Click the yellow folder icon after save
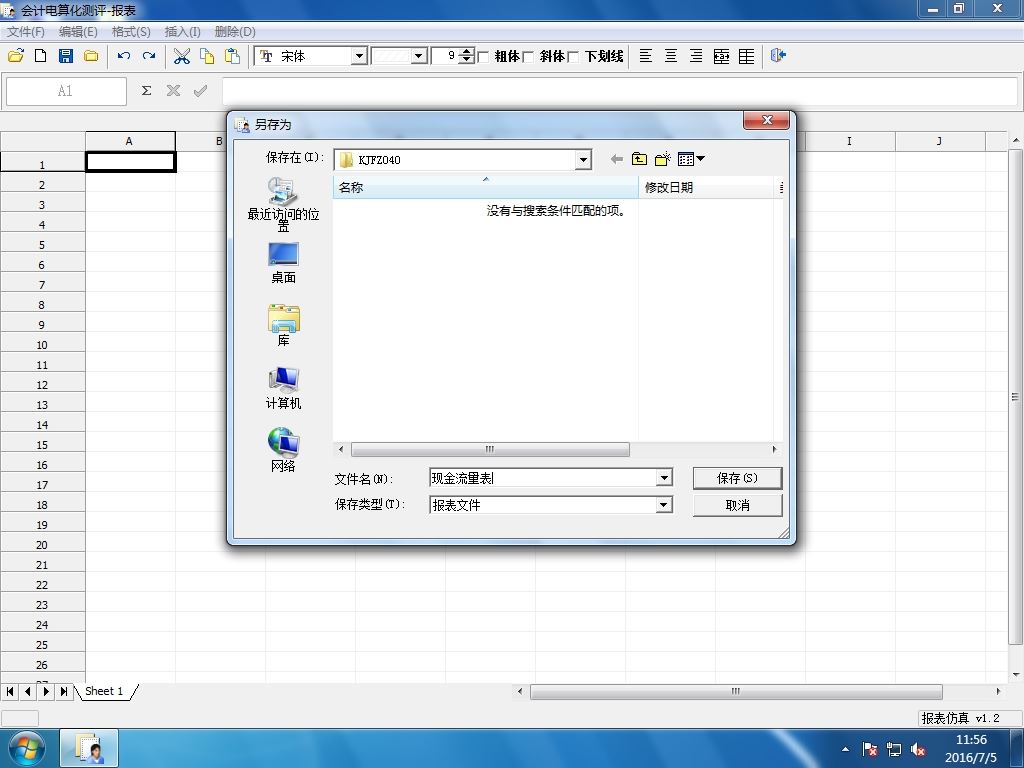Screen dimensions: 1024x768 point(91,56)
